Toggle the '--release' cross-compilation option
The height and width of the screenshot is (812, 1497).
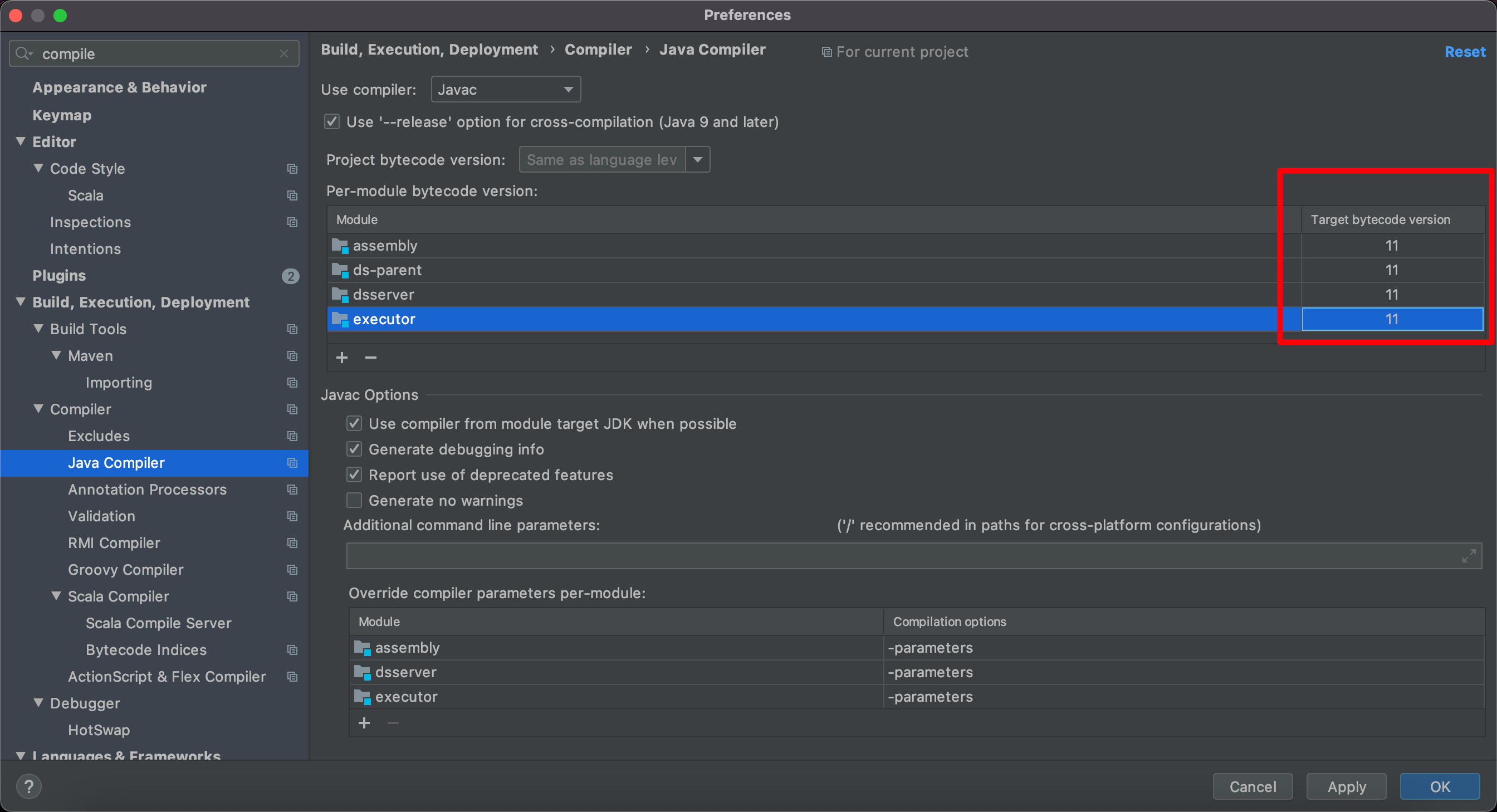332,121
